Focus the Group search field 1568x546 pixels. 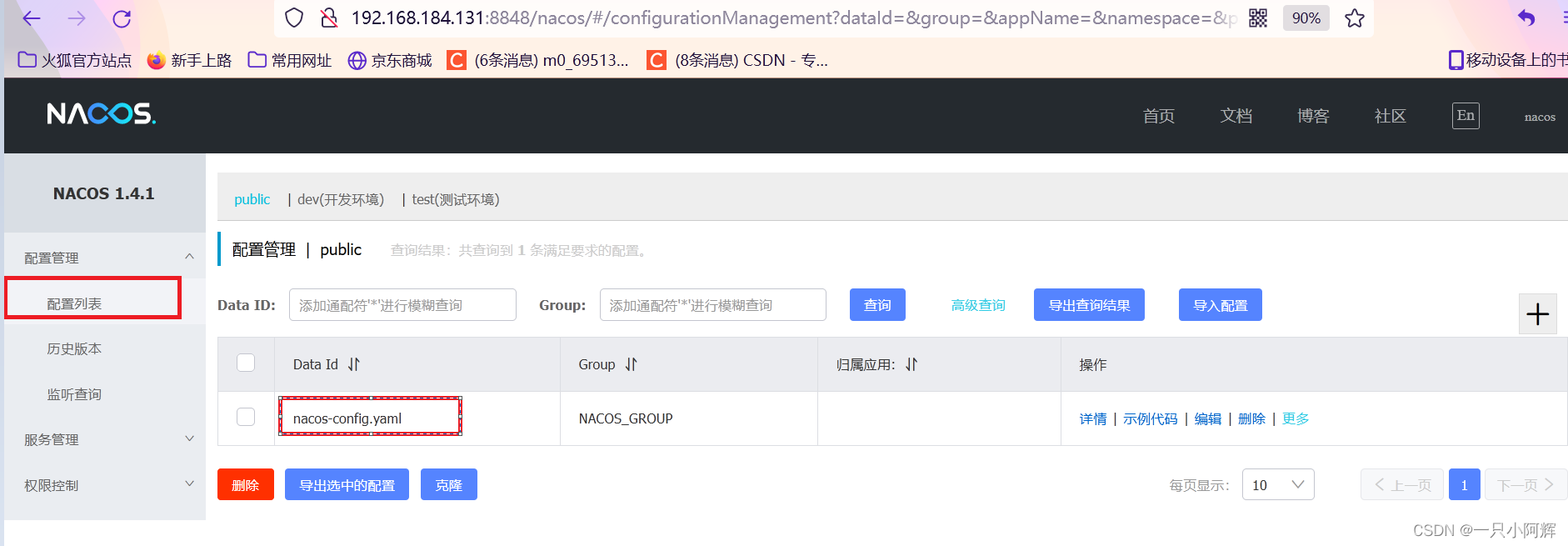[x=713, y=305]
